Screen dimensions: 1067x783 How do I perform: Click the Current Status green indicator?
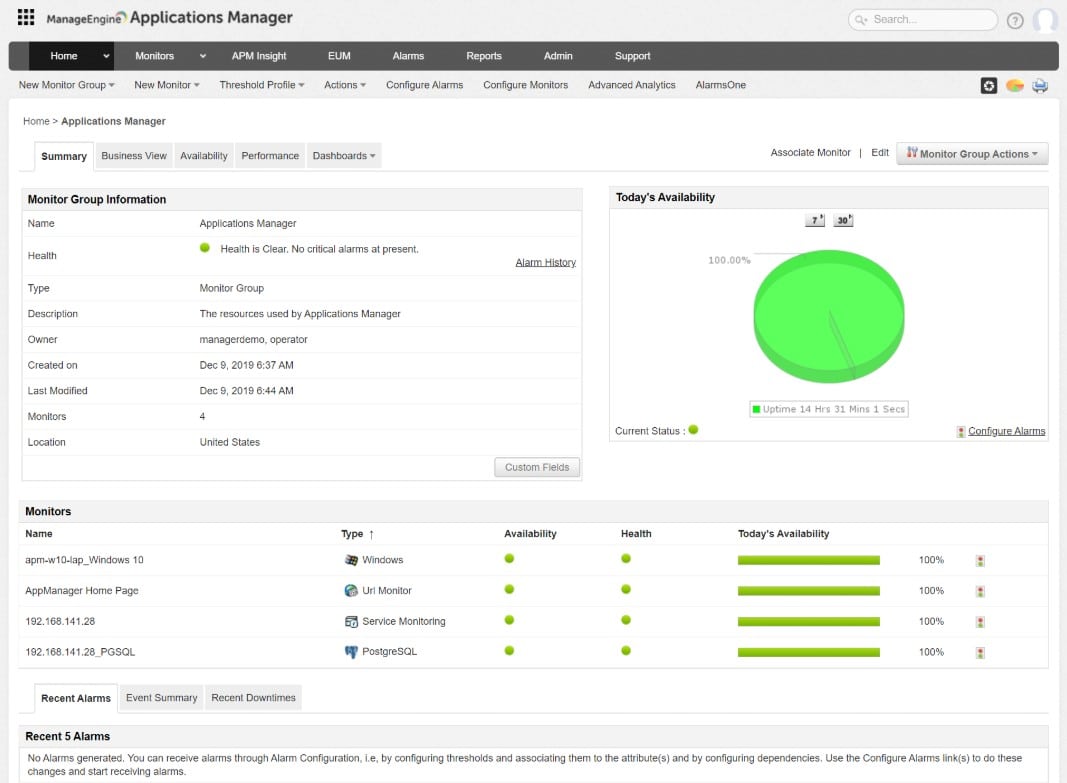tap(693, 429)
